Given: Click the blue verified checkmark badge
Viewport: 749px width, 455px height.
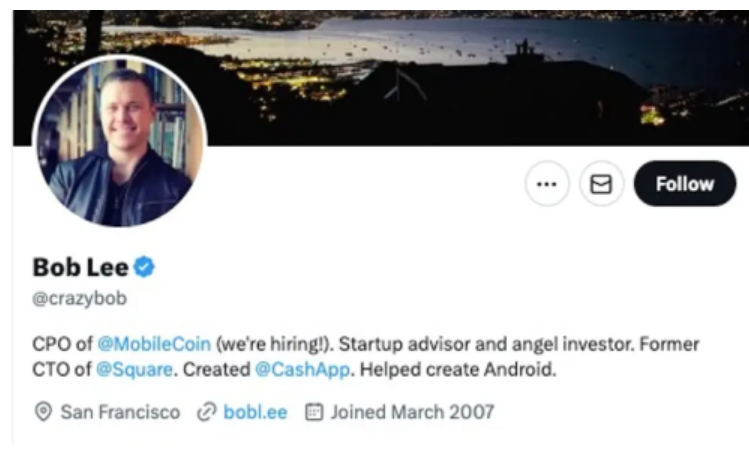Looking at the screenshot, I should 145,267.
